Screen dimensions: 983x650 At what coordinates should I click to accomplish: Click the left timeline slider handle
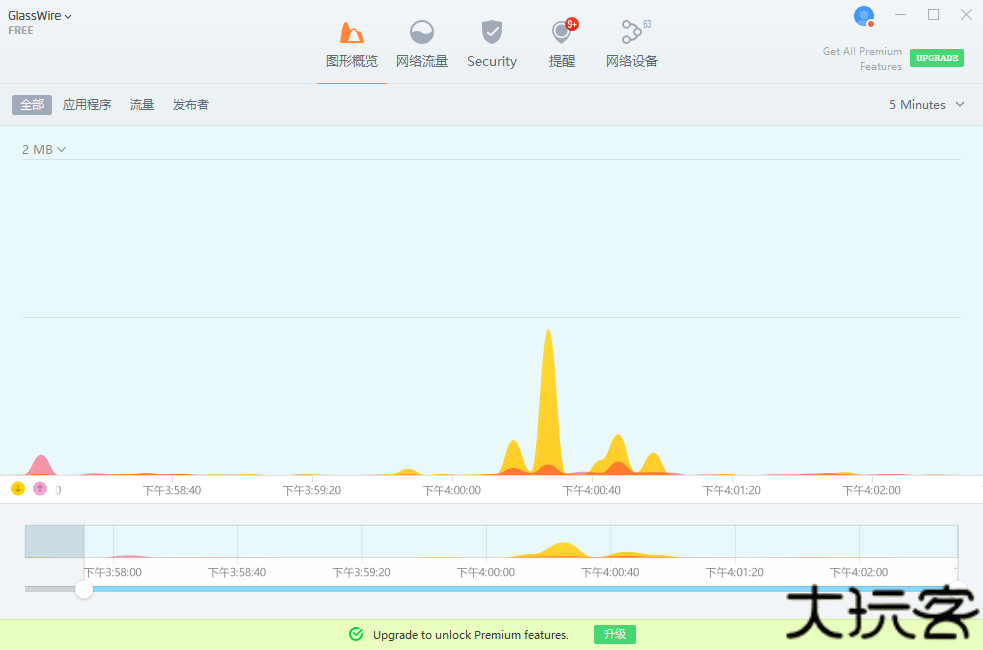[x=84, y=589]
